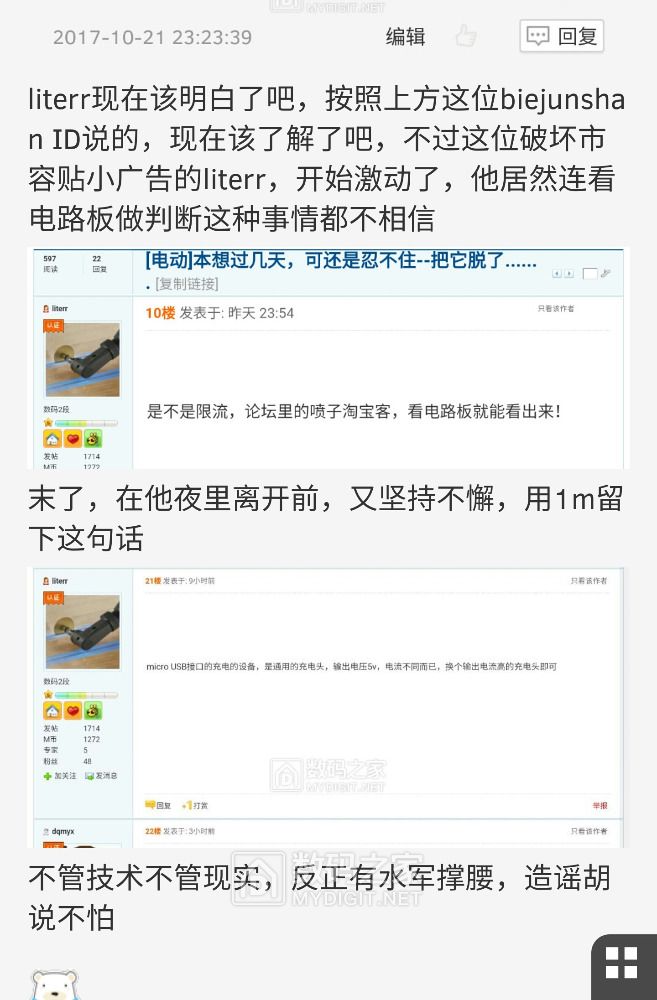Click the 只看该作者 link on floor 21
Screen dimensions: 657x1000
pos(589,581)
